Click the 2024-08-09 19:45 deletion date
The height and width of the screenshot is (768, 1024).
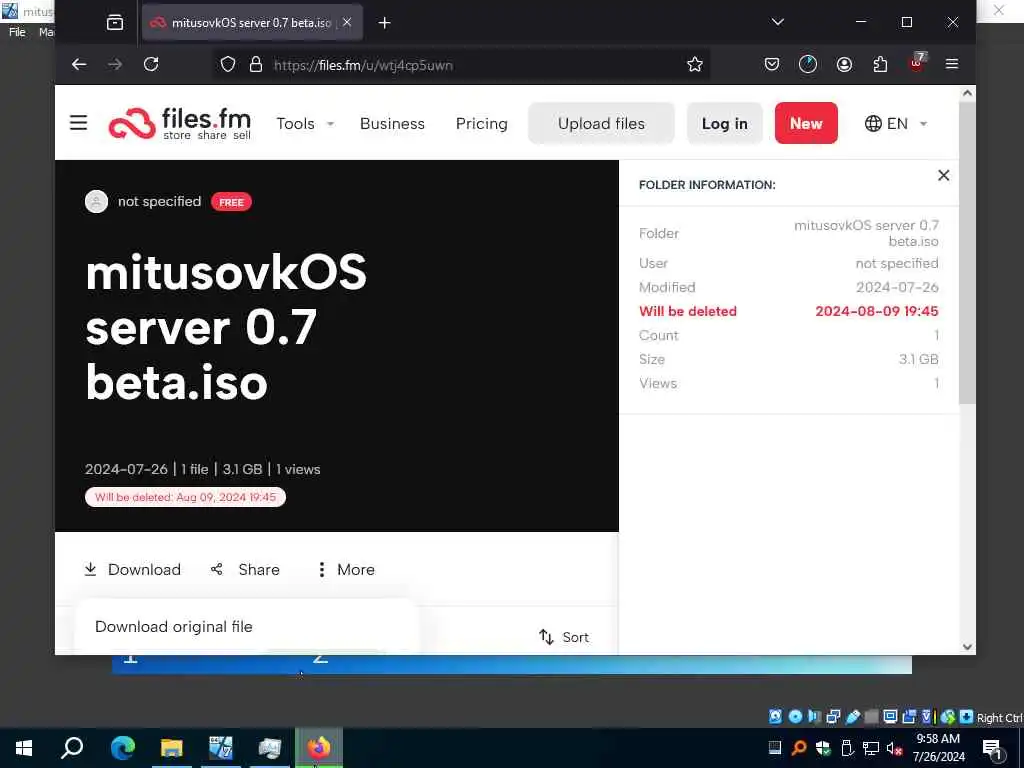point(876,311)
